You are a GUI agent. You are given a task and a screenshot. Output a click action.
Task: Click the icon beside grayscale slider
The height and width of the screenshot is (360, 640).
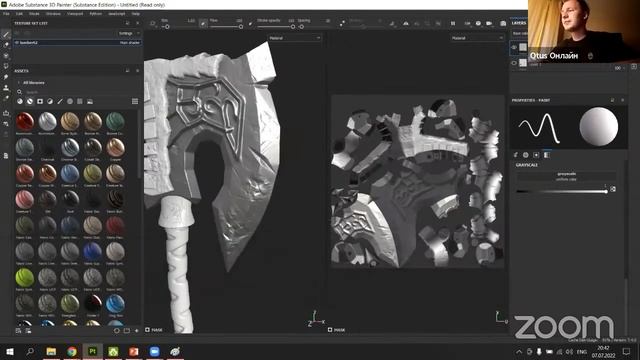click(x=613, y=189)
